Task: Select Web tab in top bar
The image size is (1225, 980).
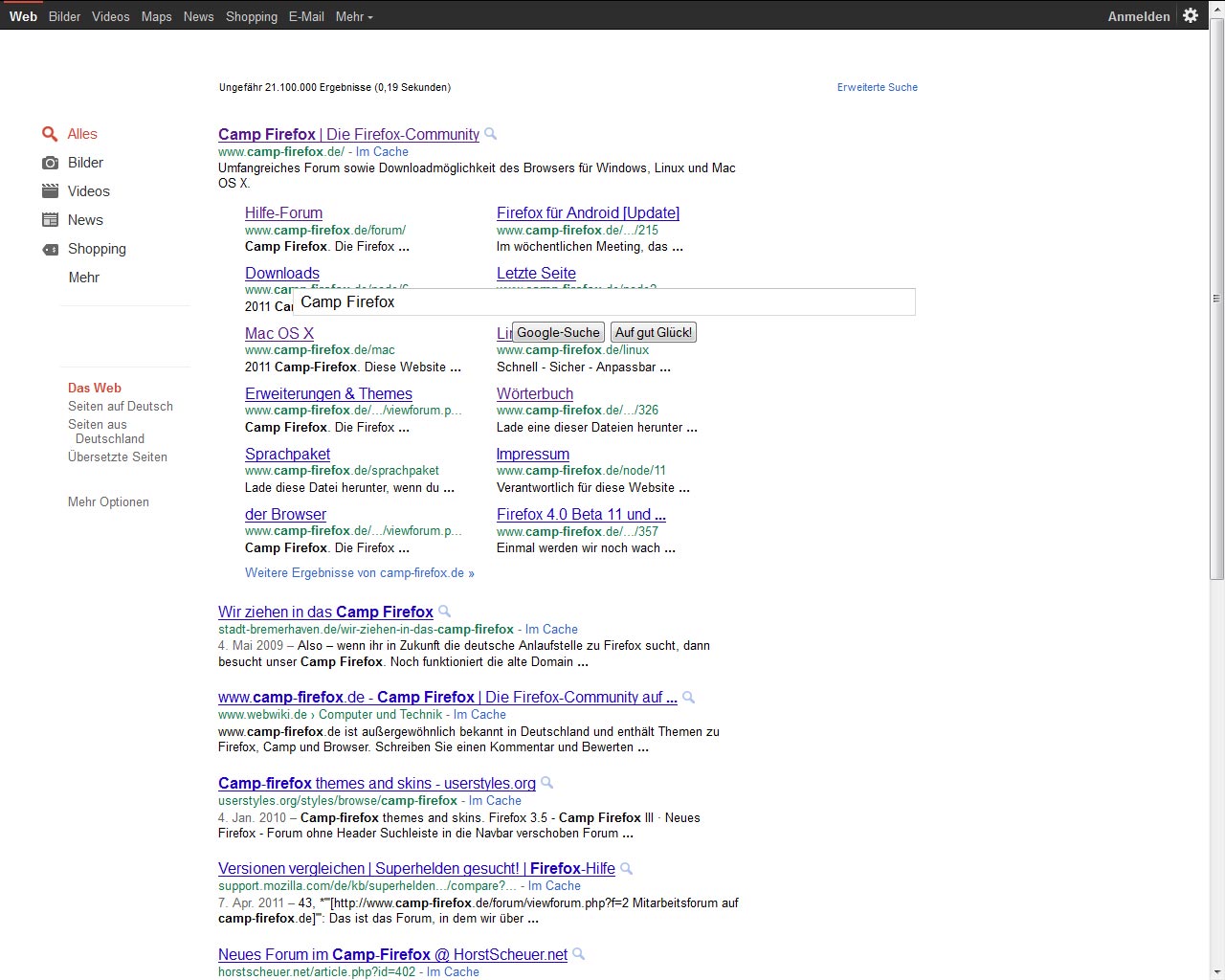Action: tap(23, 16)
